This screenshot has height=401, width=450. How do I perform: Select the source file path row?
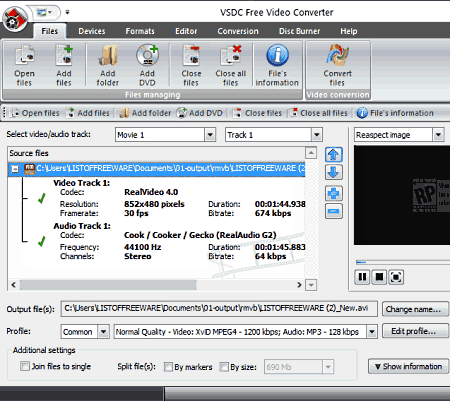click(157, 168)
